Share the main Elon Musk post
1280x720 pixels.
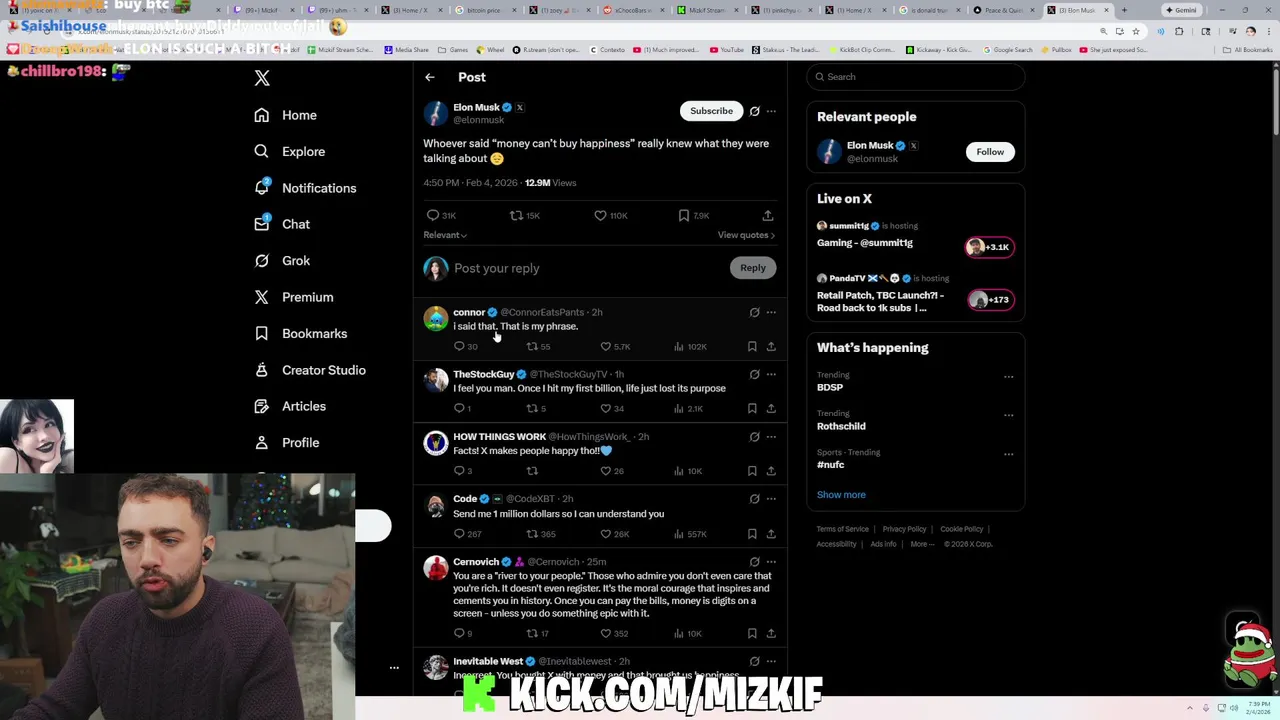[x=768, y=215]
